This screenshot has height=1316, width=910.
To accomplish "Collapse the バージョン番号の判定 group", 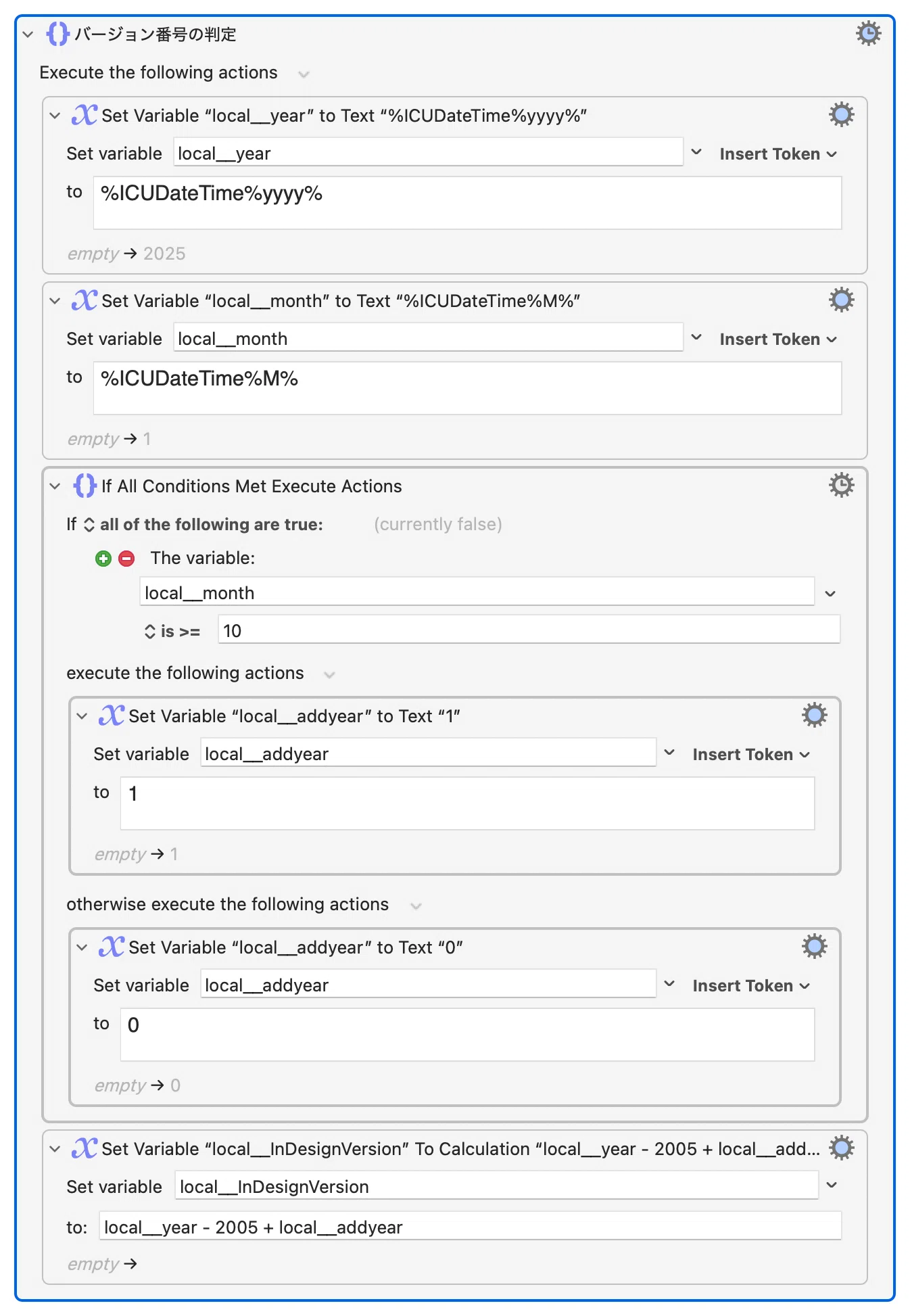I will coord(28,34).
